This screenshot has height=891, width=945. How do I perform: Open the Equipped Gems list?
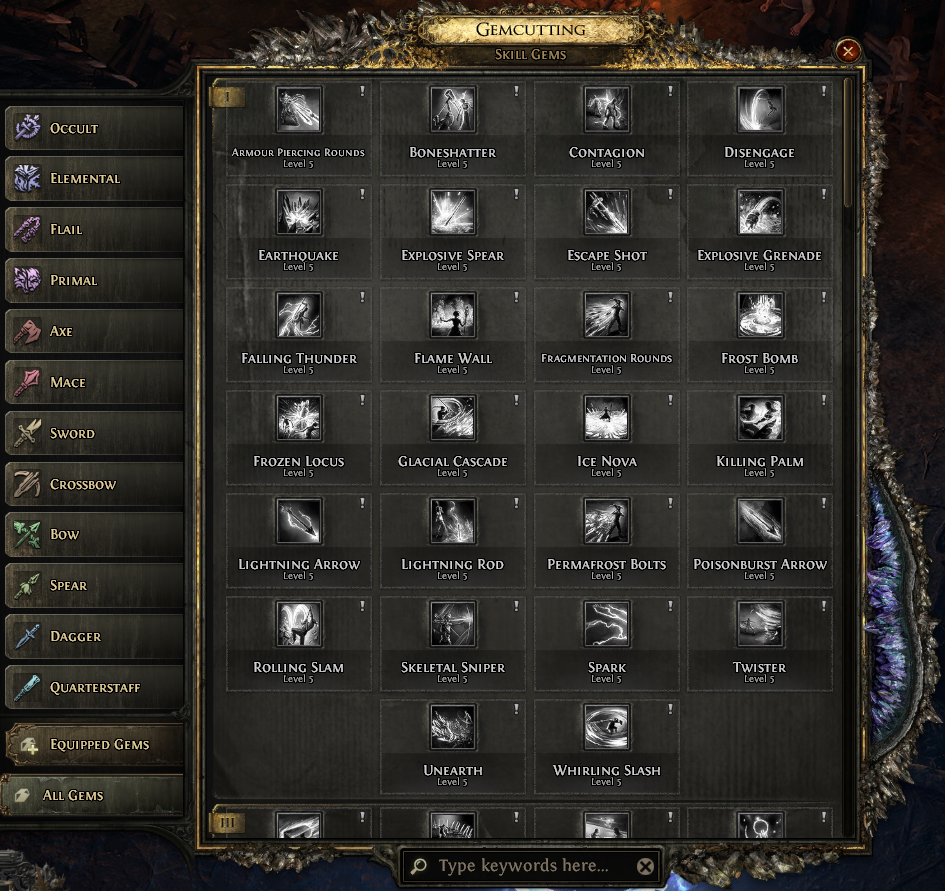click(x=95, y=745)
